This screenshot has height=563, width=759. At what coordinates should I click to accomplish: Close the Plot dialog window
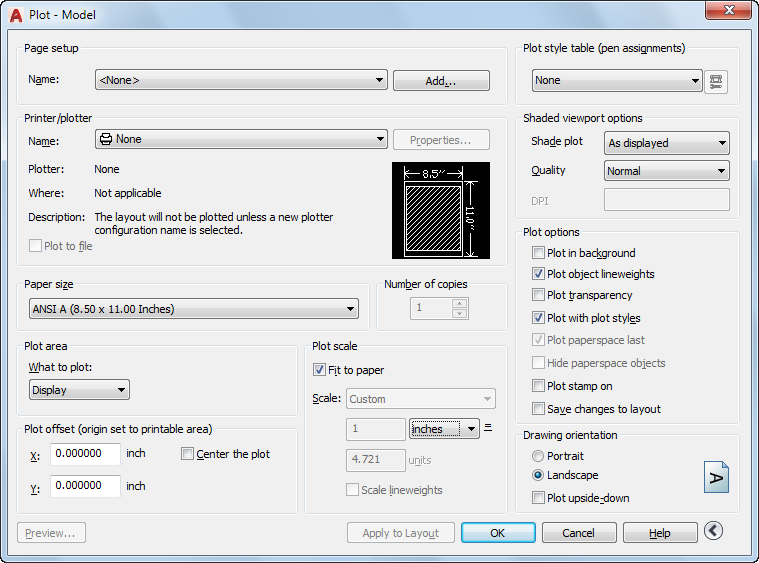(728, 13)
